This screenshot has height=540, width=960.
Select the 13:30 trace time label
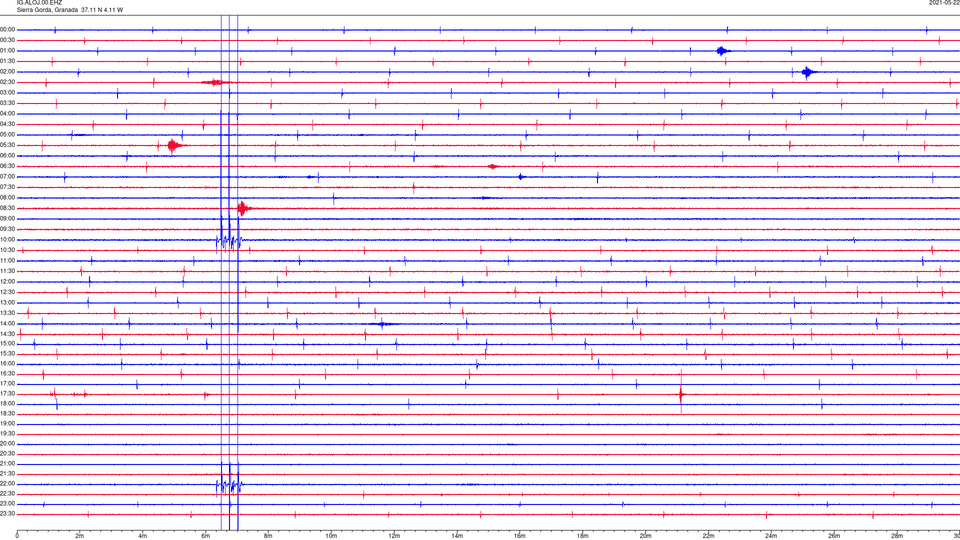(x=8, y=313)
